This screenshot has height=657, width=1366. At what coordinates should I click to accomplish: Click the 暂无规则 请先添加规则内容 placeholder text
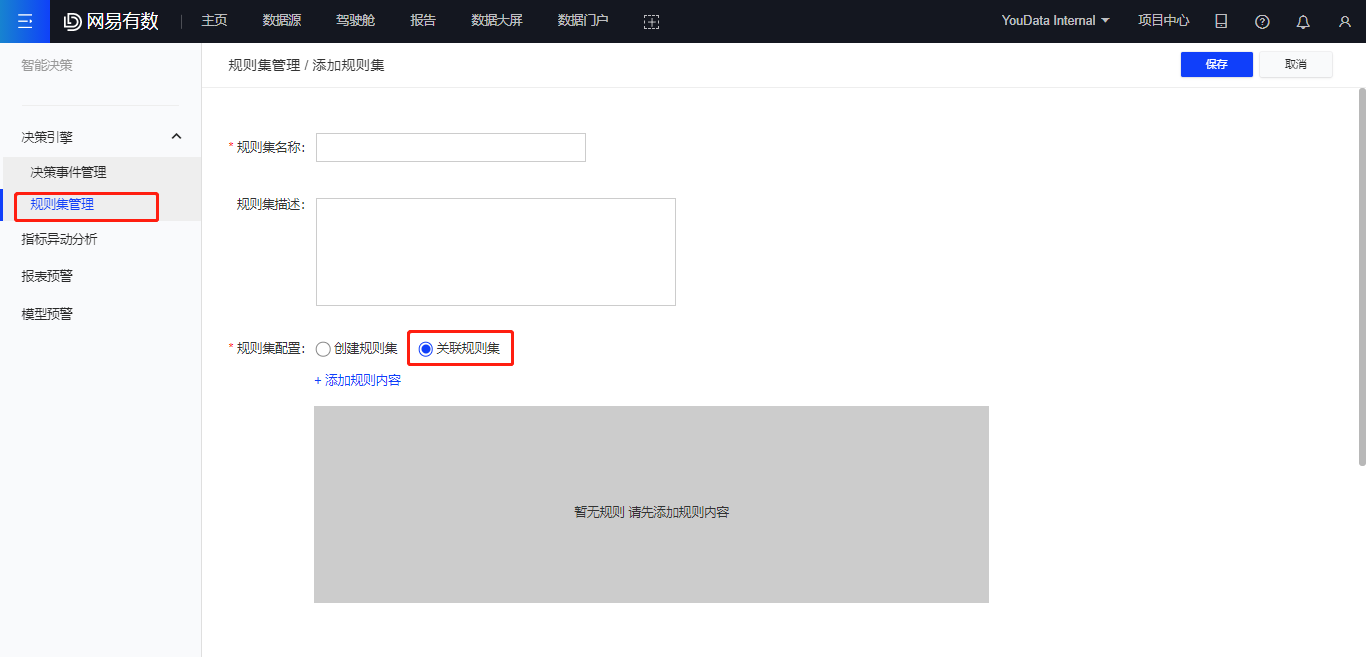[652, 512]
